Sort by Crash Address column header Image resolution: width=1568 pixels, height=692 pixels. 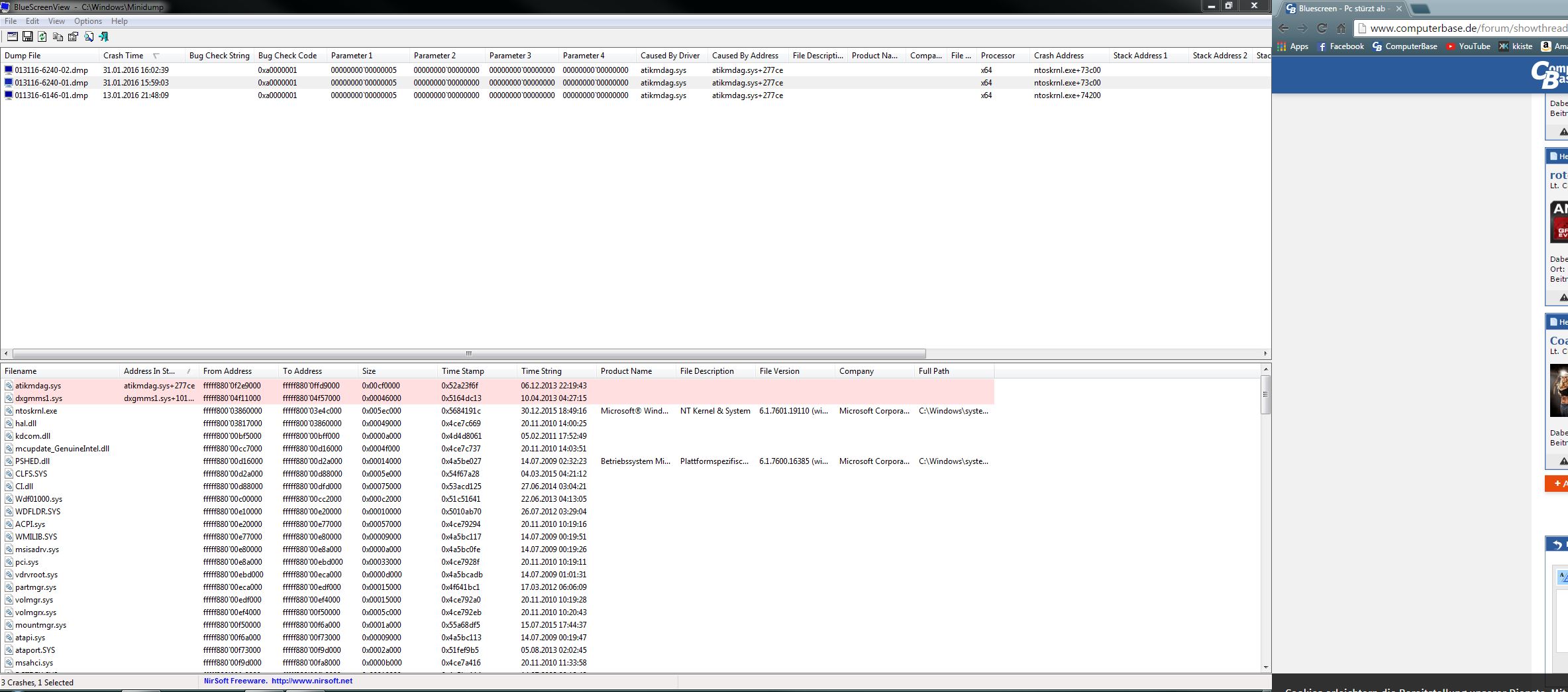click(1069, 56)
